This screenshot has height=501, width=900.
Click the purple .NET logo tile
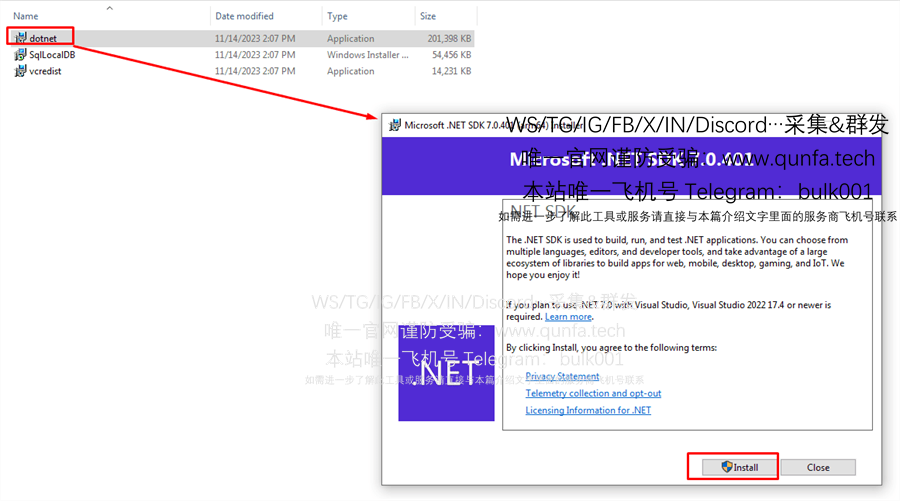[447, 373]
